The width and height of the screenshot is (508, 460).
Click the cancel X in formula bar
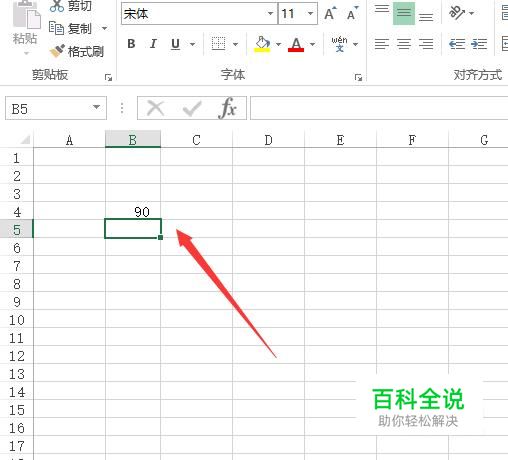pos(156,108)
